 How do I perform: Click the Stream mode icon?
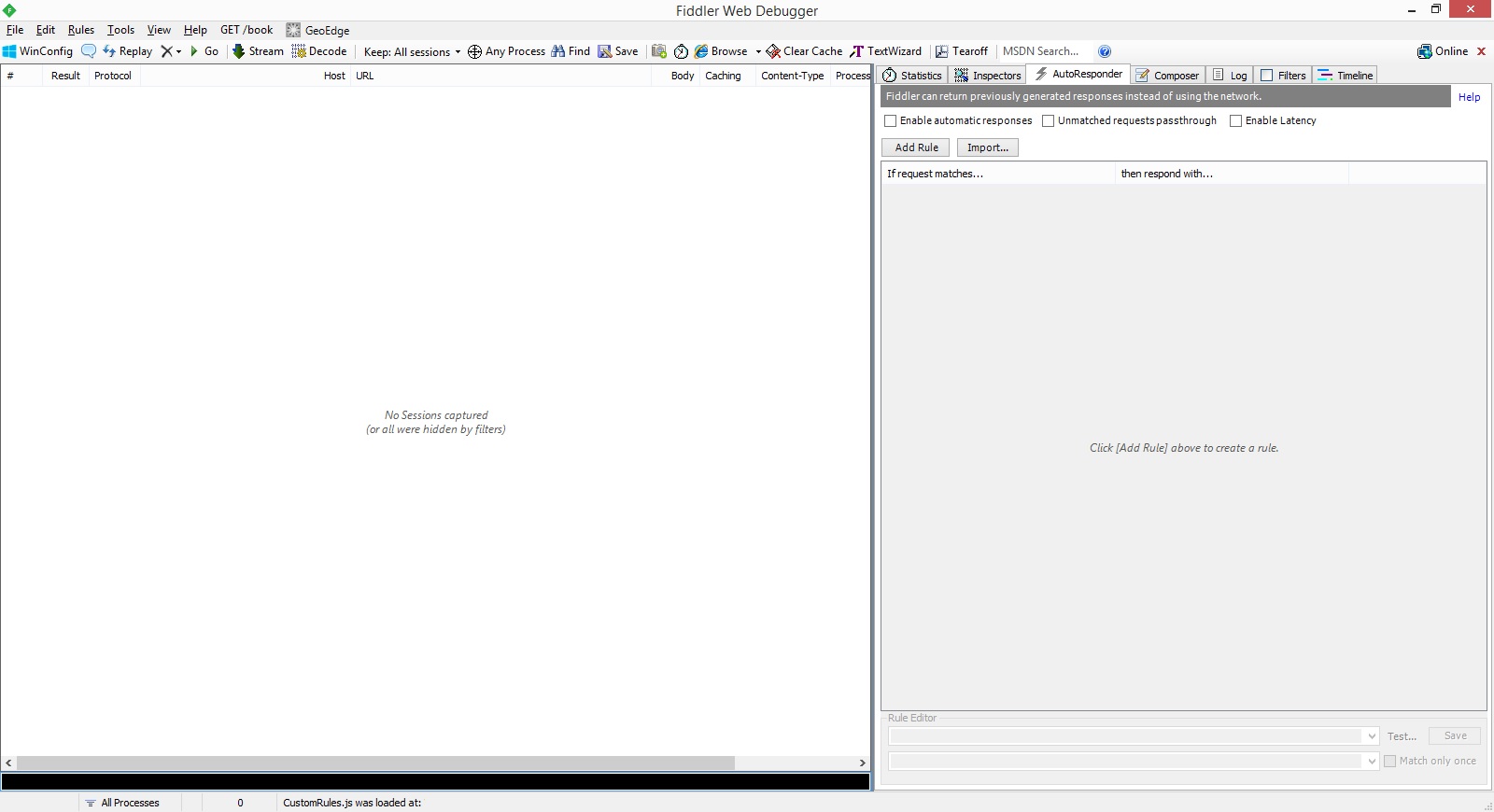239,51
